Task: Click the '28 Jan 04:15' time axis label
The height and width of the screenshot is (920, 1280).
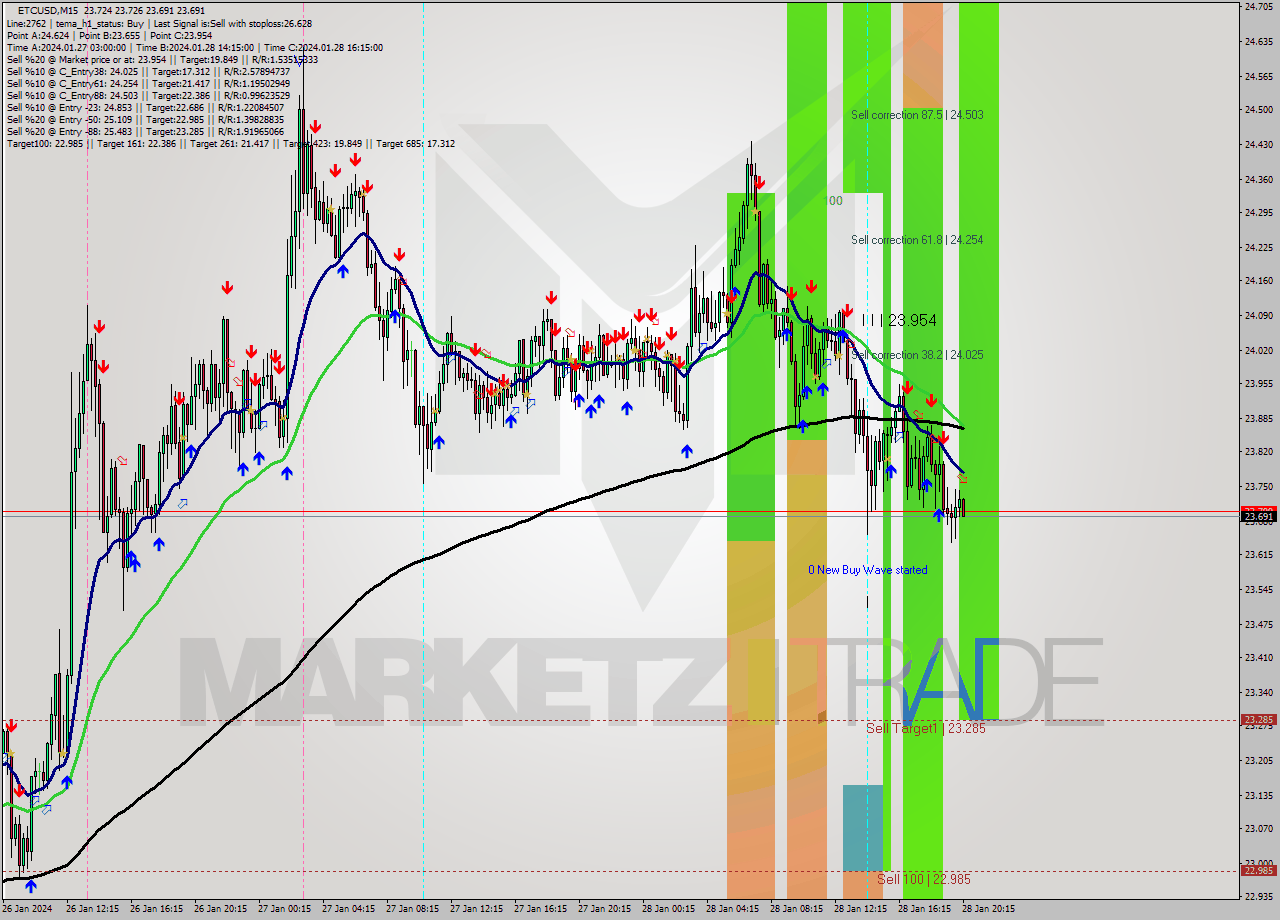Action: [732, 909]
